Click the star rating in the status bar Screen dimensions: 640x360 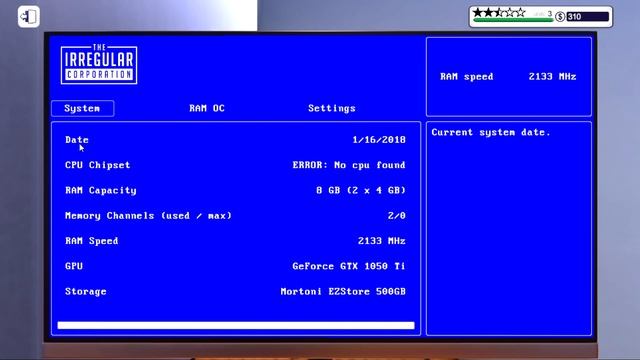(499, 13)
